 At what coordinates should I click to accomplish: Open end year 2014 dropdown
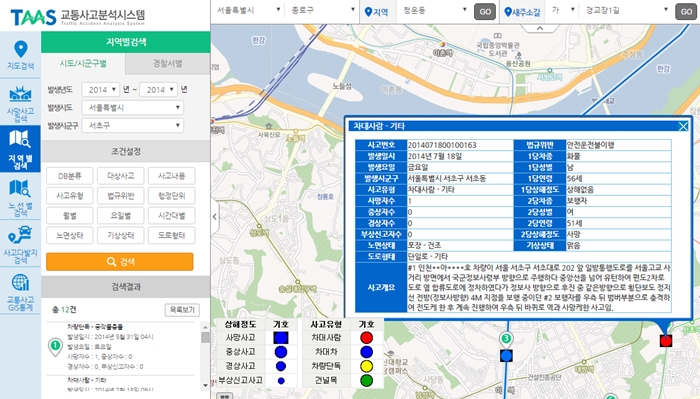point(158,90)
